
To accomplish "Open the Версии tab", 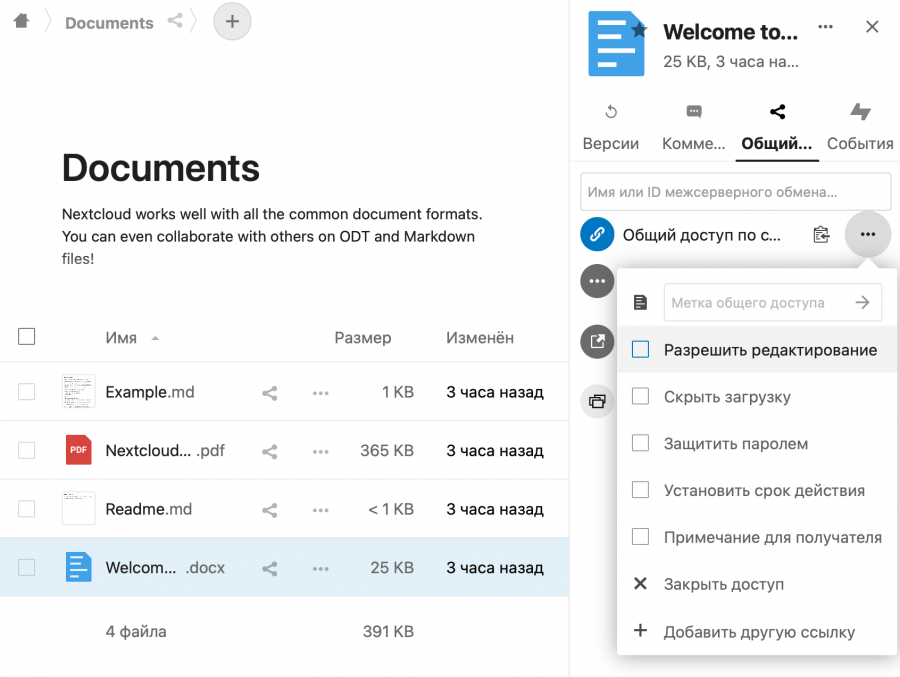I will tap(610, 127).
